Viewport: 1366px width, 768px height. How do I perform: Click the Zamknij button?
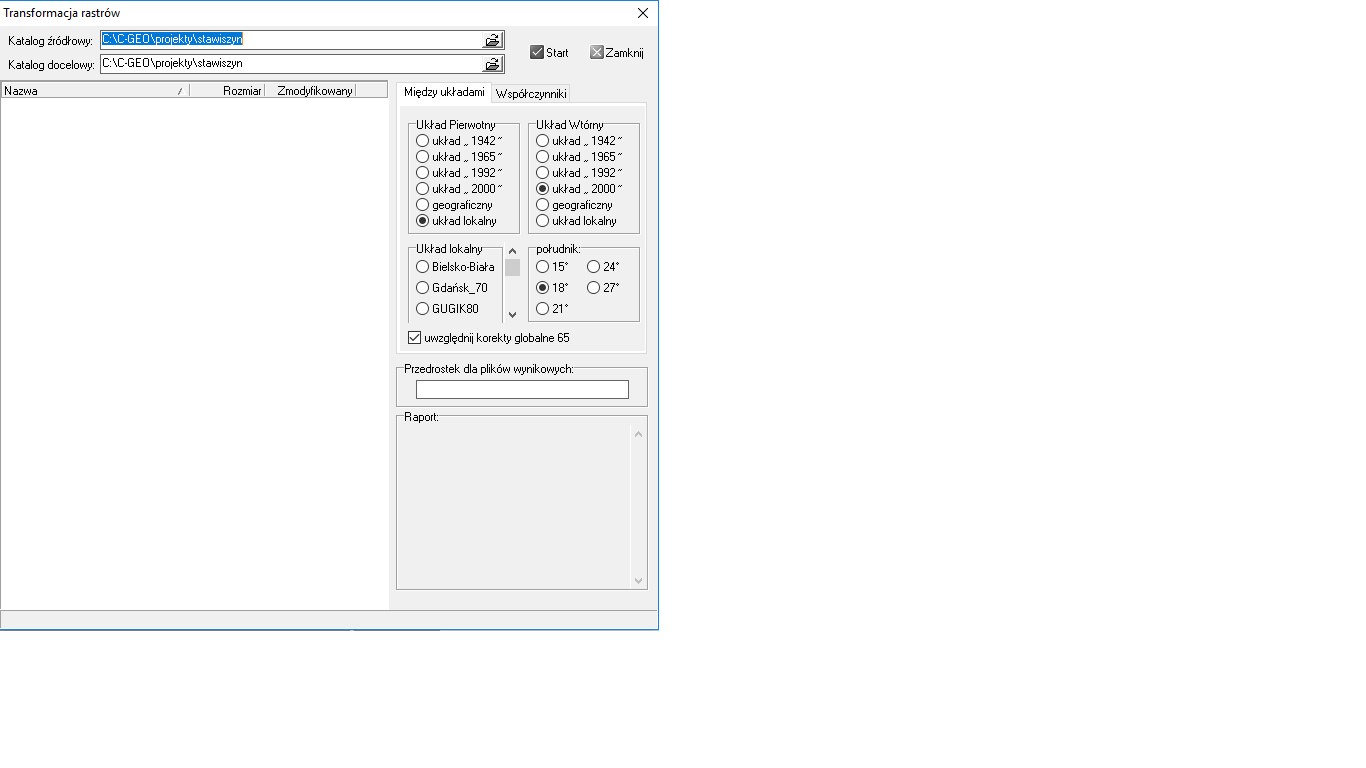tap(618, 53)
